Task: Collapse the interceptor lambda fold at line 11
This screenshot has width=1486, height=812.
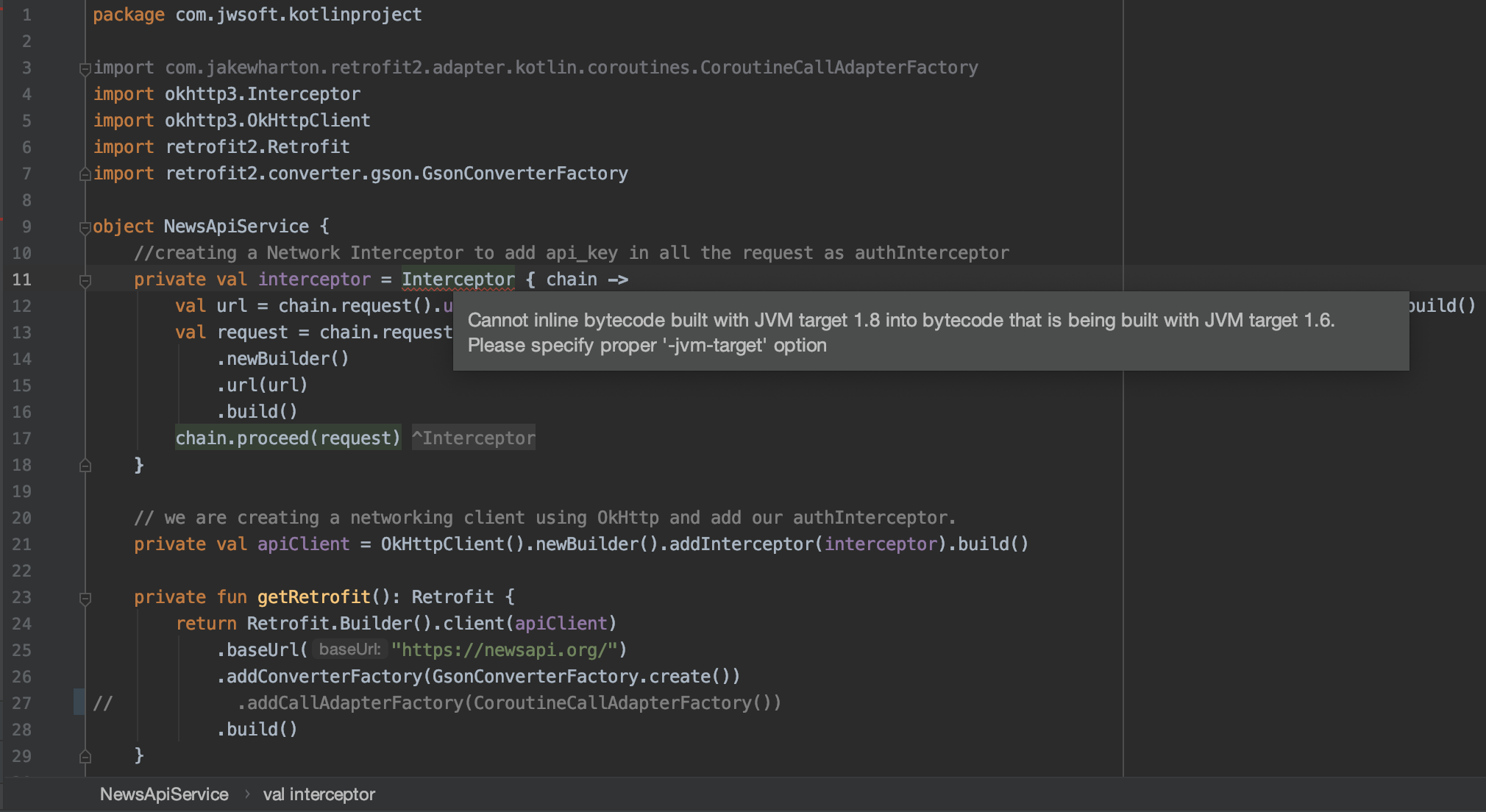Action: point(85,280)
